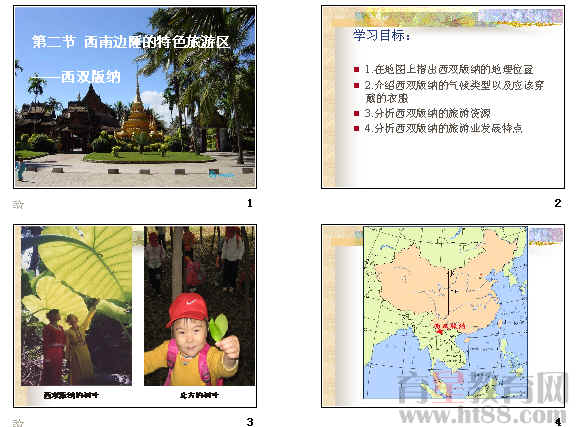
Task: Click the large green leaf photo
Action: tap(76, 306)
